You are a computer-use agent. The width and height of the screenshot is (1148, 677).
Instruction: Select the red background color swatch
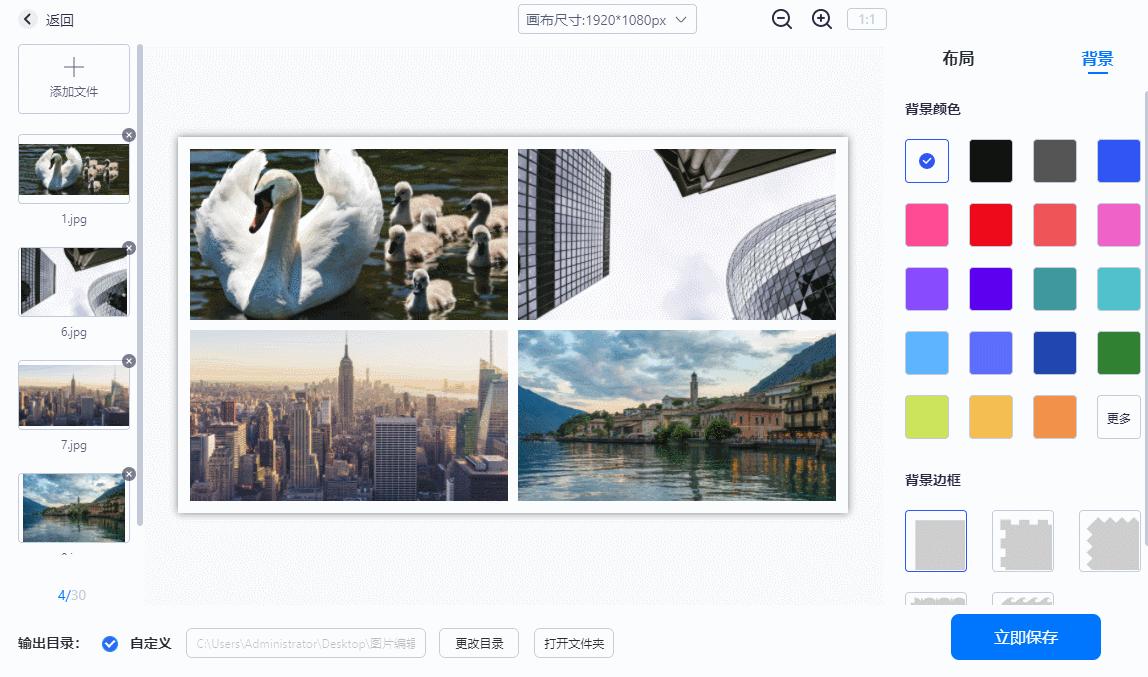click(990, 224)
